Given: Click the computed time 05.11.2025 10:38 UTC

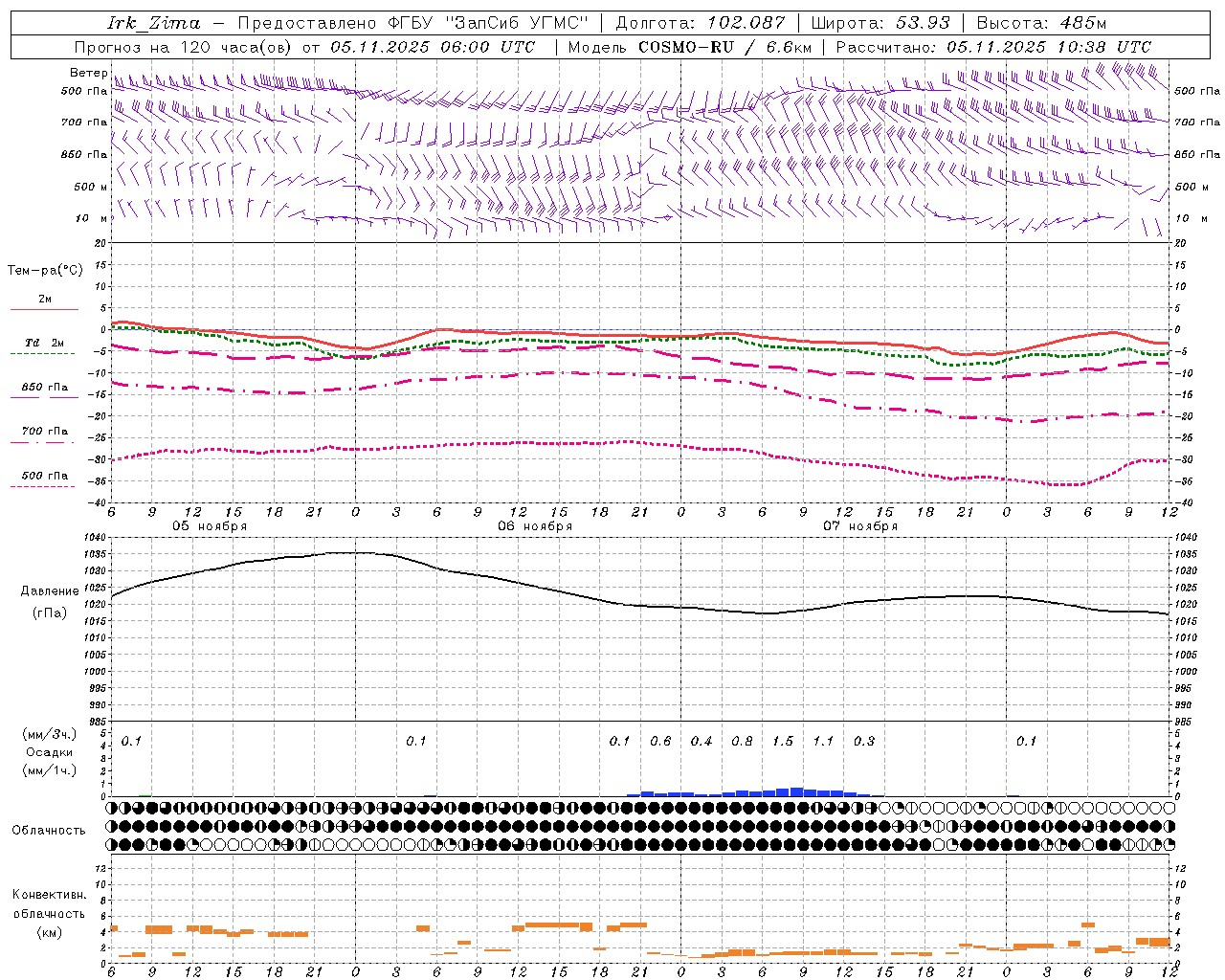Looking at the screenshot, I should [x=1049, y=47].
